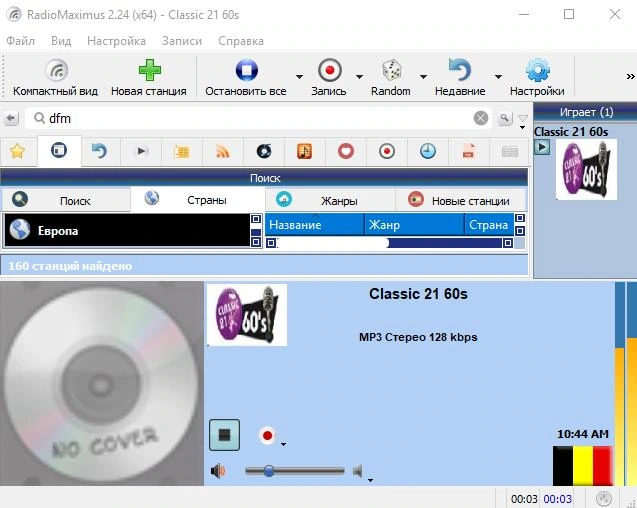Viewport: 637px width, 508px height.
Task: Open the red record-dot tab icon
Action: coord(387,151)
